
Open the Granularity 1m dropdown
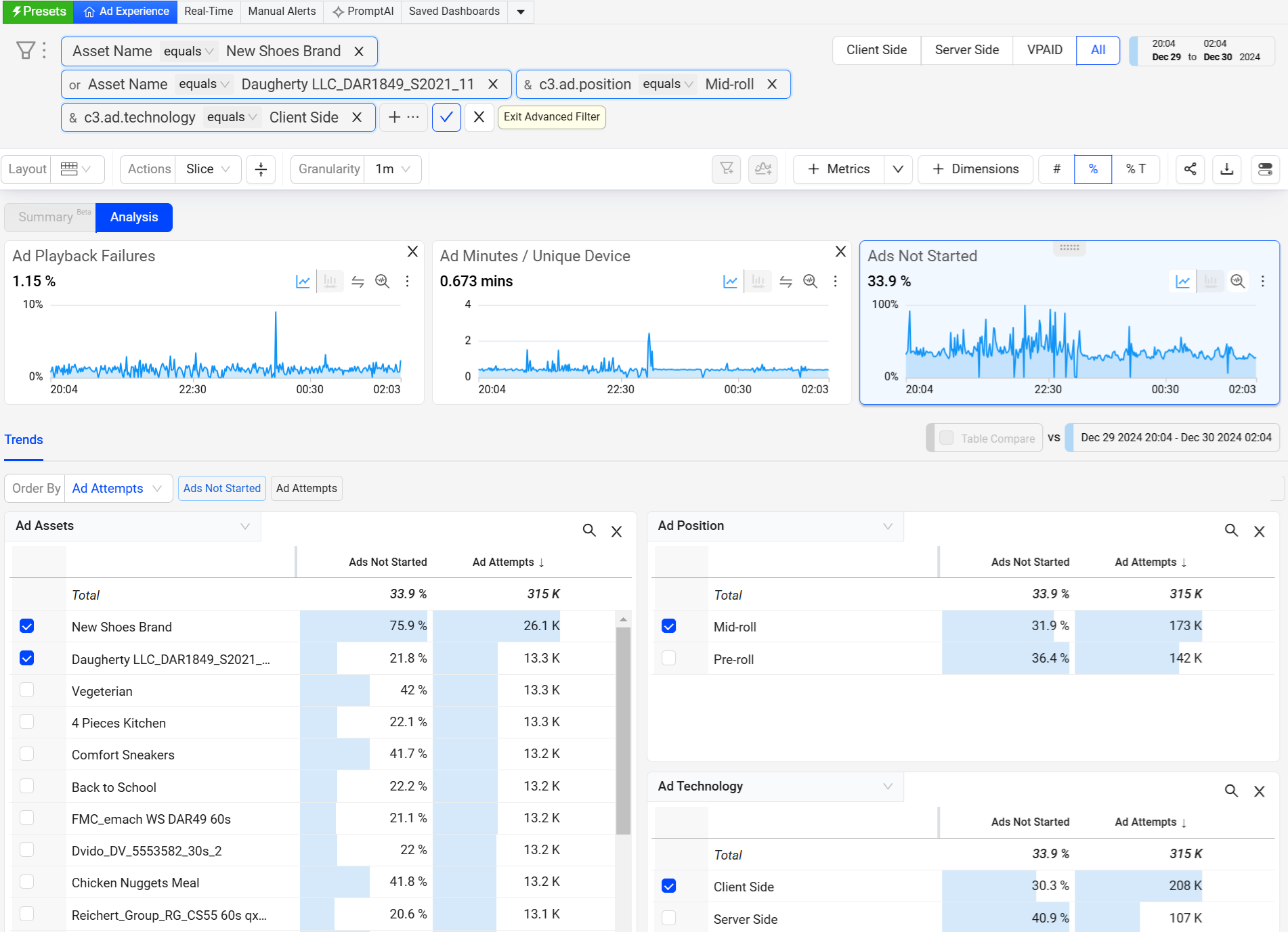393,169
